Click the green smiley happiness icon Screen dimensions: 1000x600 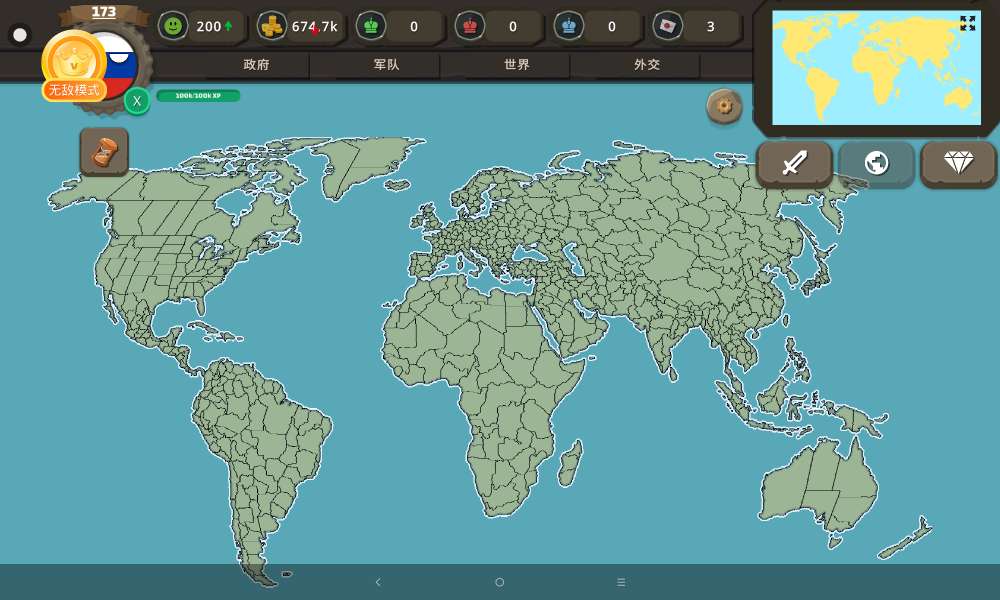point(173,26)
